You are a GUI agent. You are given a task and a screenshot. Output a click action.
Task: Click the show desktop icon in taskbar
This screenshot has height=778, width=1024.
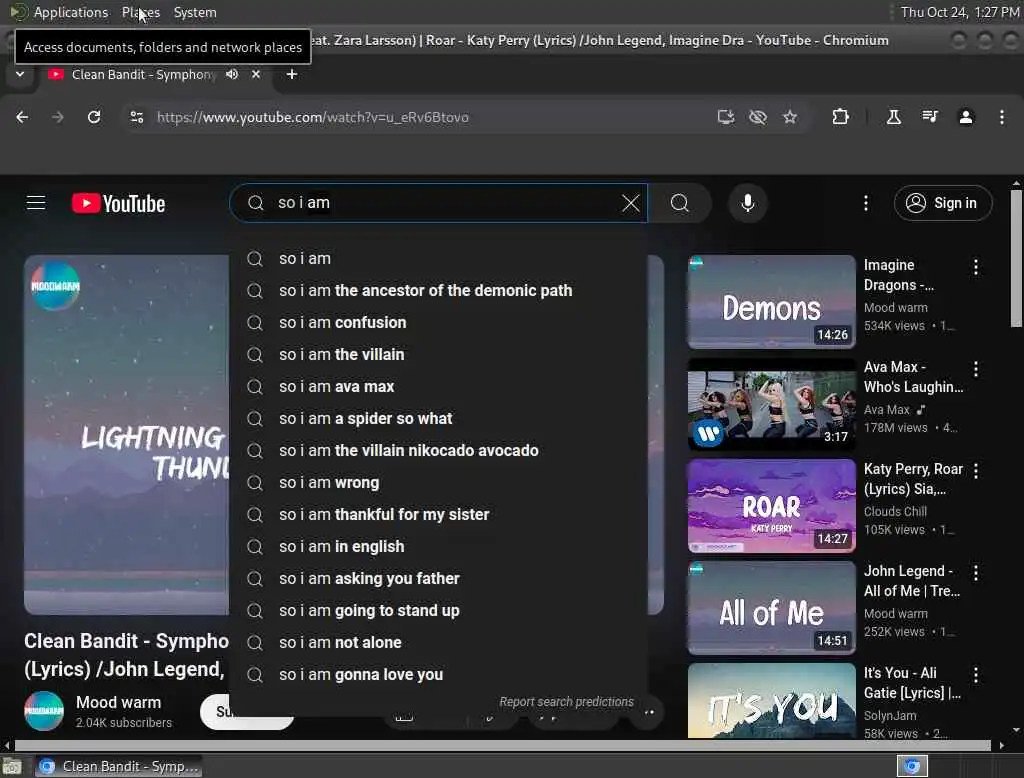[x=12, y=766]
